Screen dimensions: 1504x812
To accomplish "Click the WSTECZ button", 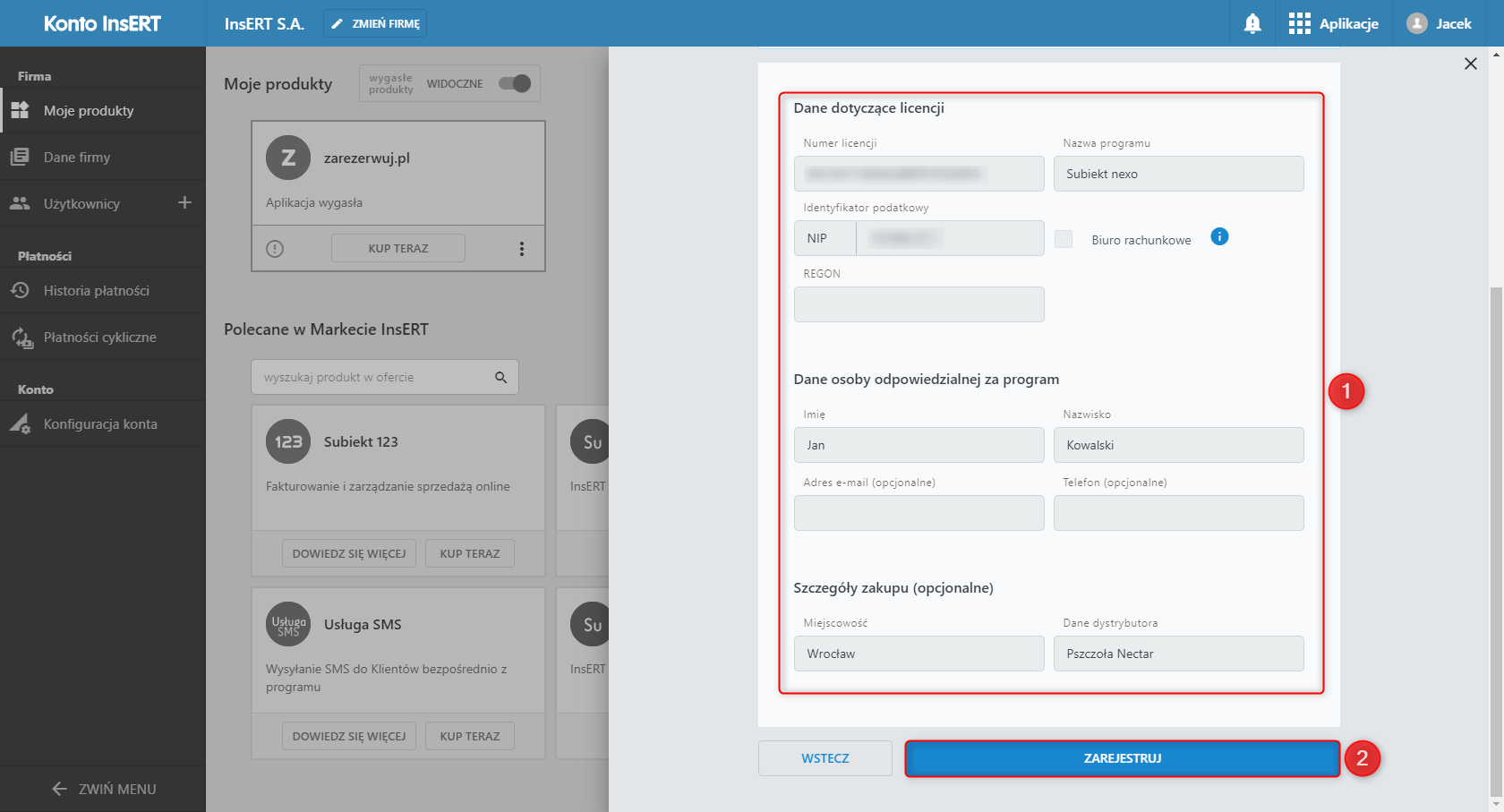I will pos(825,758).
